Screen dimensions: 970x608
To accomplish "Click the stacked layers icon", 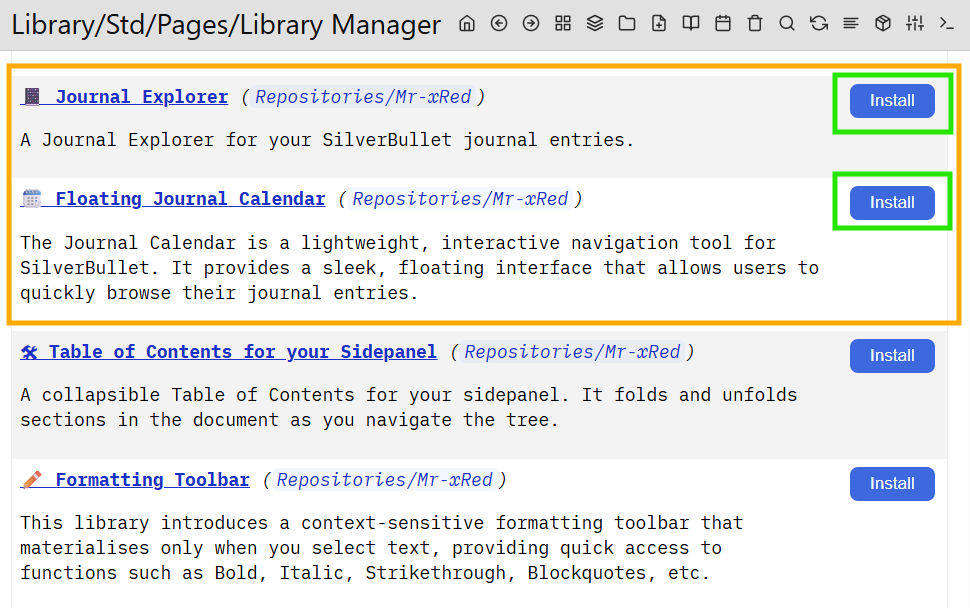I will pos(595,24).
